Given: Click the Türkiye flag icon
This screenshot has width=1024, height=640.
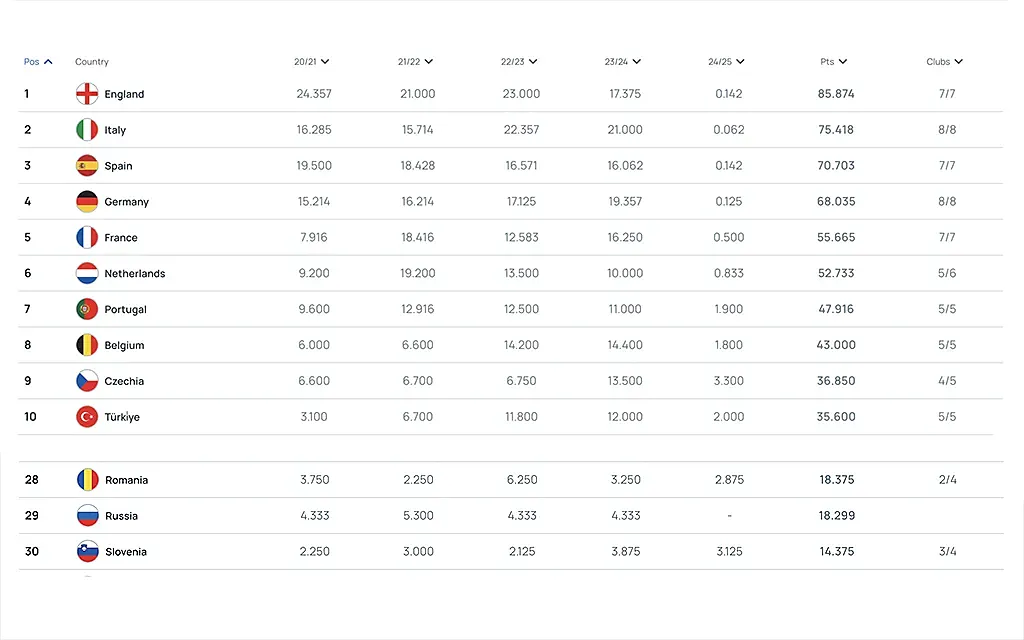Looking at the screenshot, I should click(87, 417).
